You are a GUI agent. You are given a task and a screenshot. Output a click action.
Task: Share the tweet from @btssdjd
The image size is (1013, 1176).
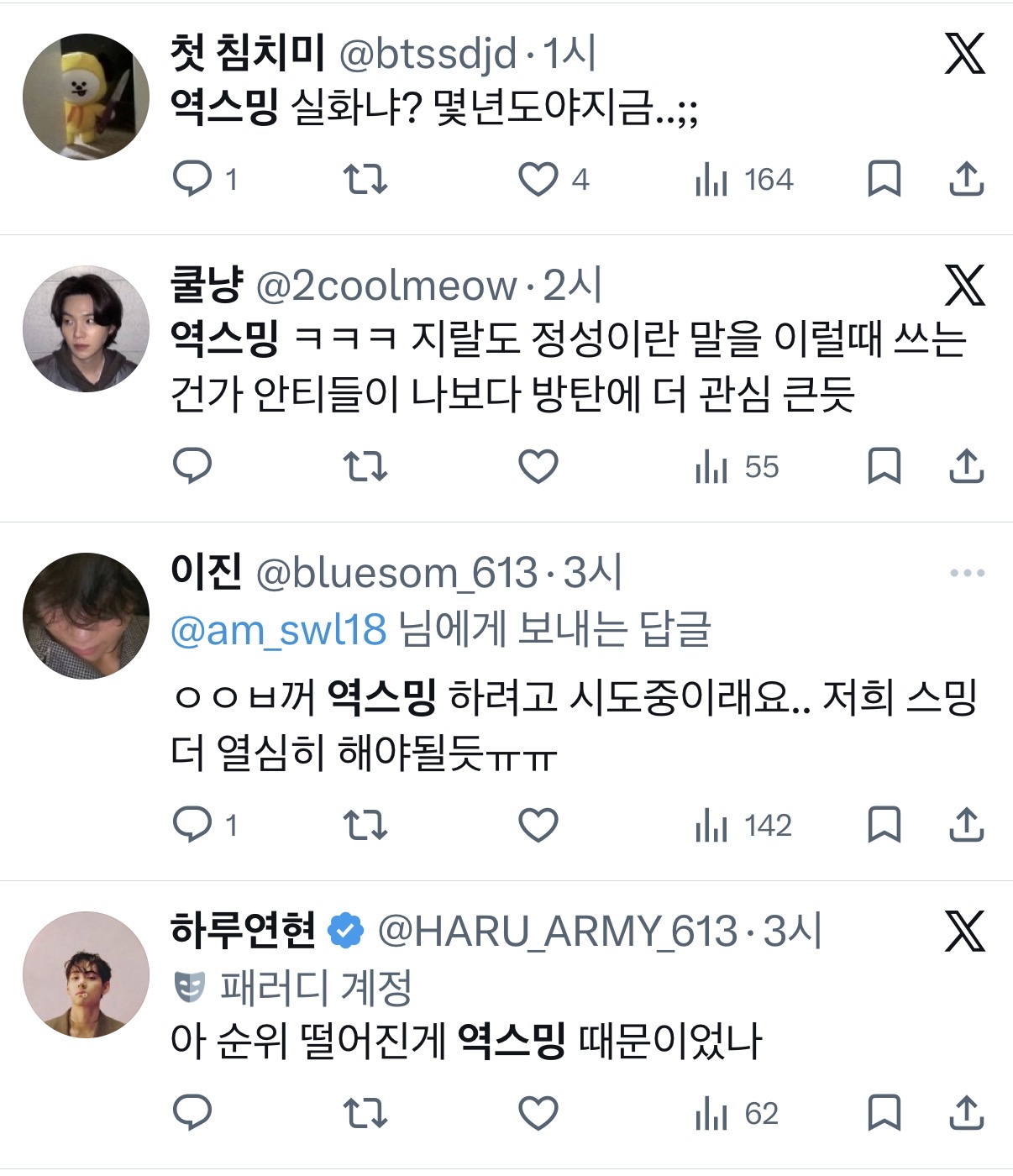click(966, 179)
